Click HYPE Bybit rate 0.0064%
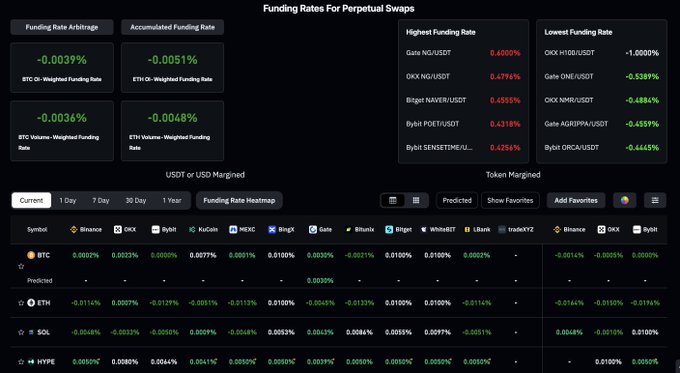Viewport: 680px width, 373px height. 164,362
